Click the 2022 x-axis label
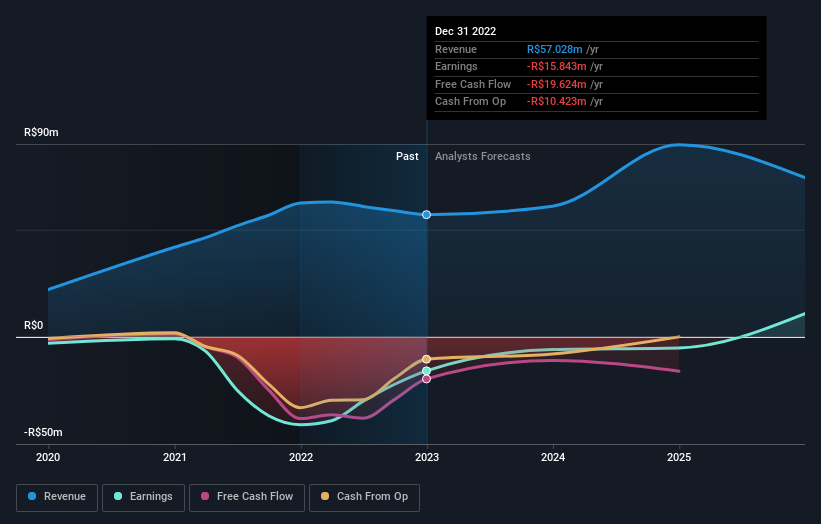The image size is (821, 524). (301, 457)
